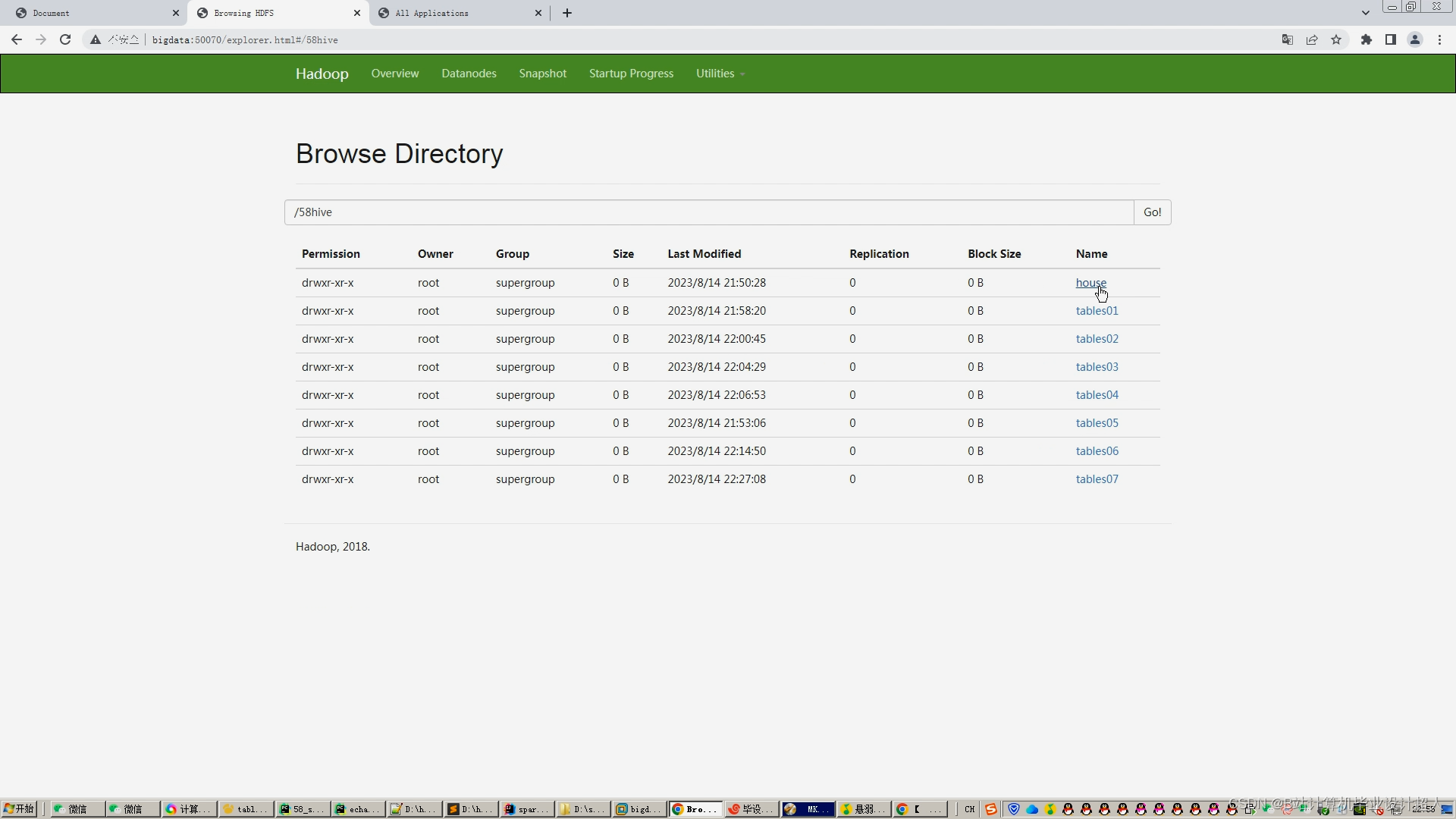Toggle the browser side panel icon
The image size is (1456, 819).
(1390, 39)
